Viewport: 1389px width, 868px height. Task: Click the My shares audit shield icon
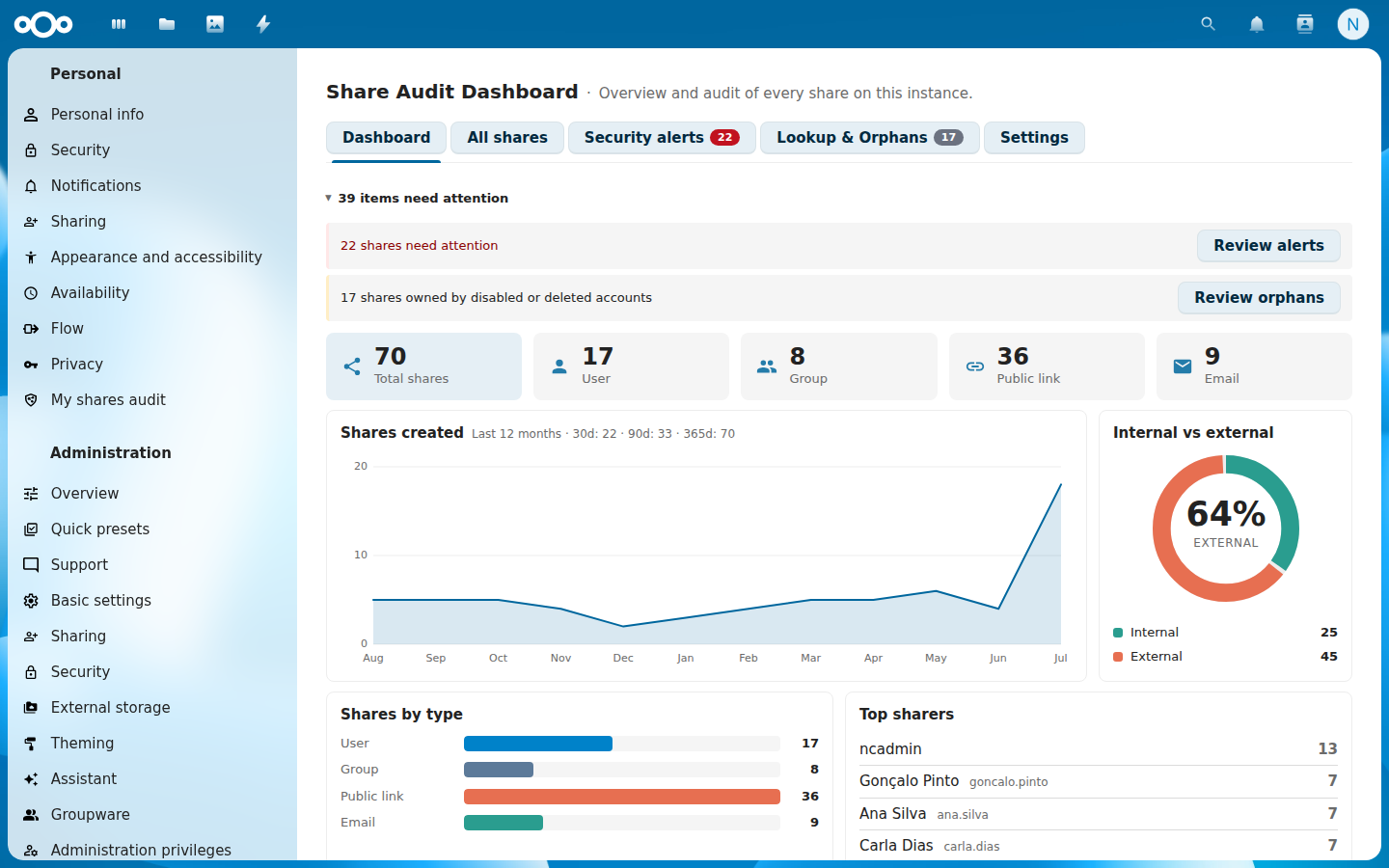(x=31, y=400)
